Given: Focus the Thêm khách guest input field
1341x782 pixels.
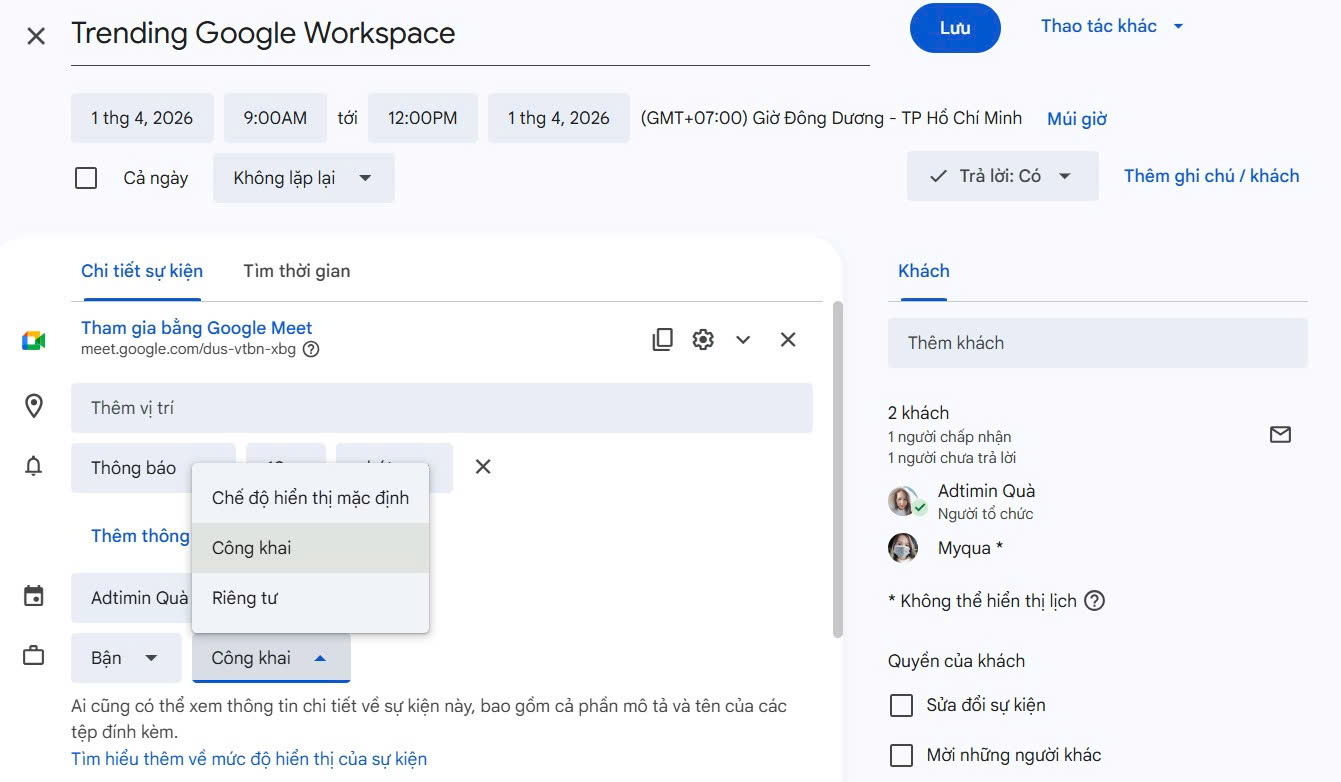Looking at the screenshot, I should click(1097, 343).
